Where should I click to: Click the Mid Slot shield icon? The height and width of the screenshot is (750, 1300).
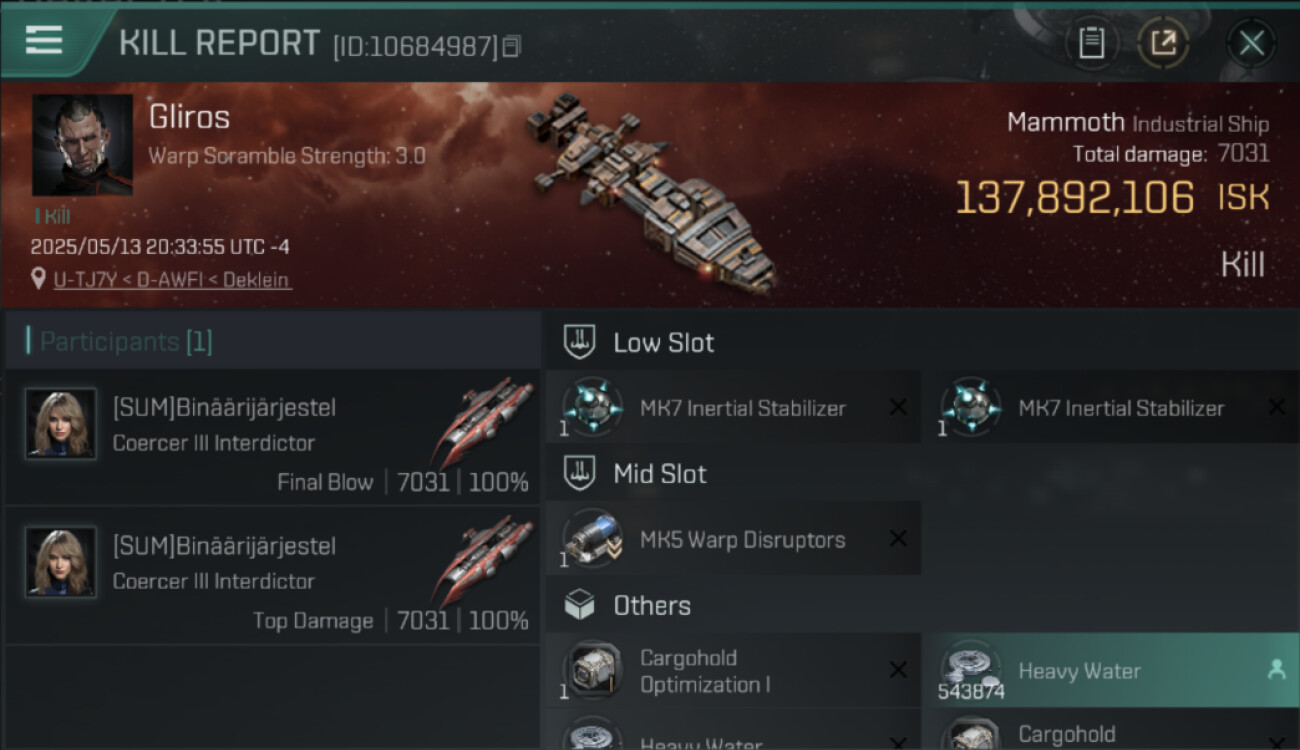(x=579, y=474)
